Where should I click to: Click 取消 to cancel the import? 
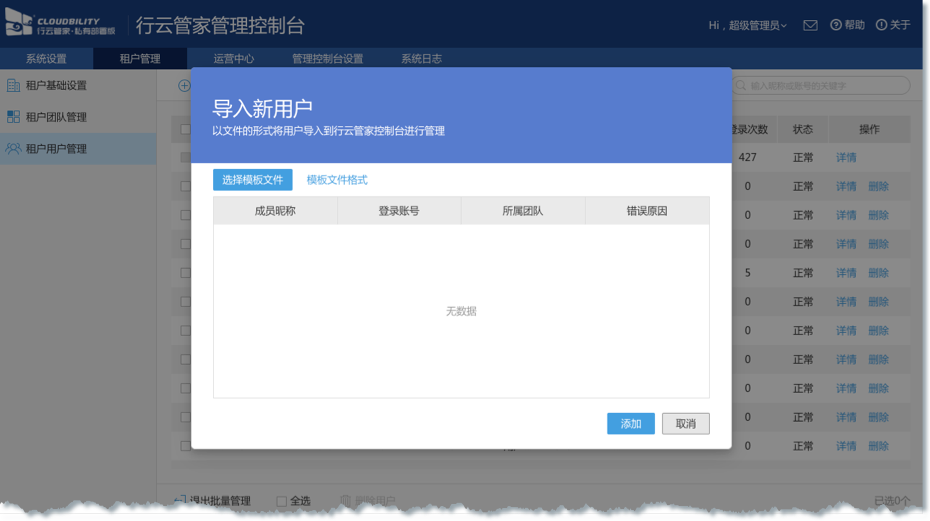tap(685, 424)
